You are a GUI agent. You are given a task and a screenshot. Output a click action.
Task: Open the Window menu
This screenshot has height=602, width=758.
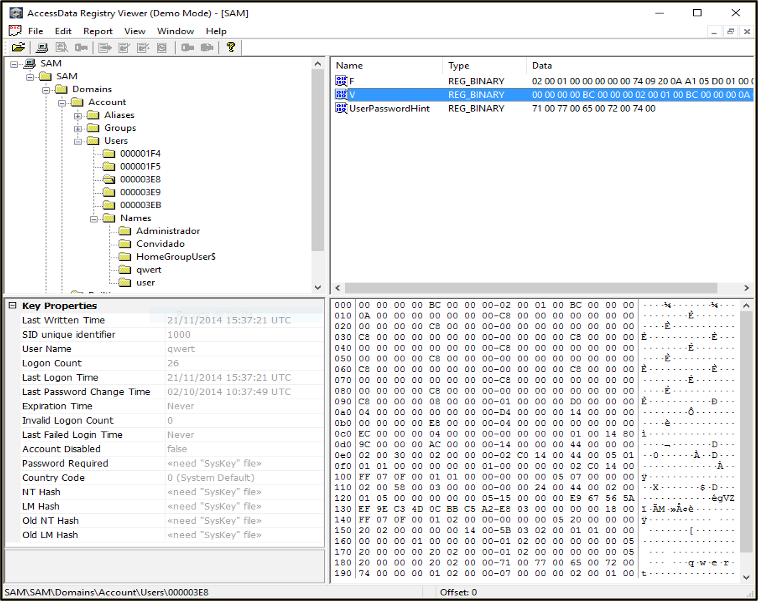click(175, 31)
